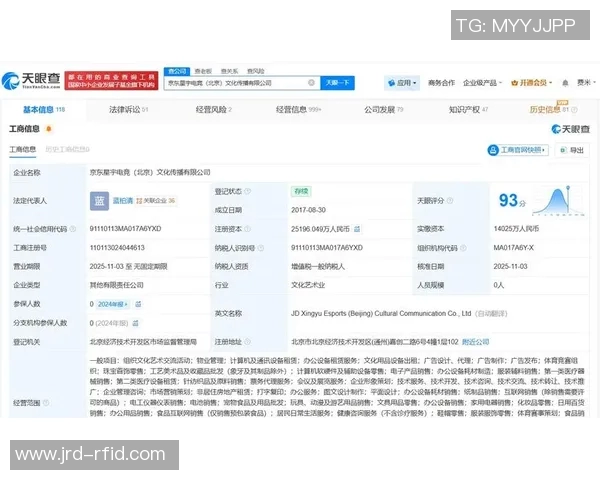Image resolution: width=600 pixels, height=480 pixels.
Task: Open the 天眼查 logo home link
Action: click(x=31, y=80)
